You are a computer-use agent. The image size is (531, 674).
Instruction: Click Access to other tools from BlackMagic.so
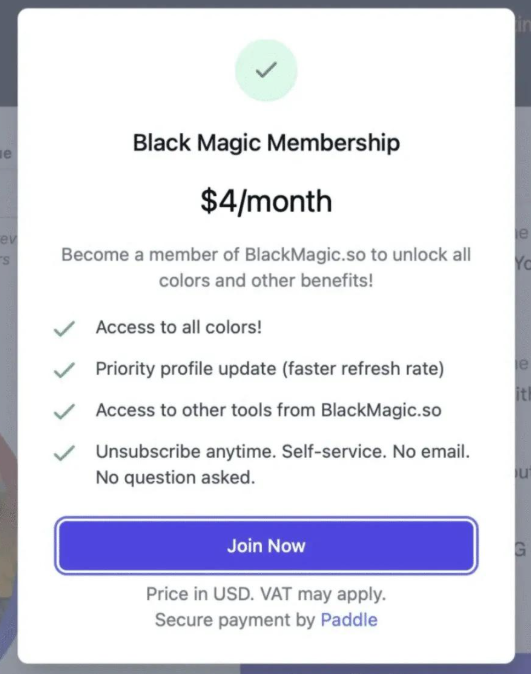coord(269,410)
